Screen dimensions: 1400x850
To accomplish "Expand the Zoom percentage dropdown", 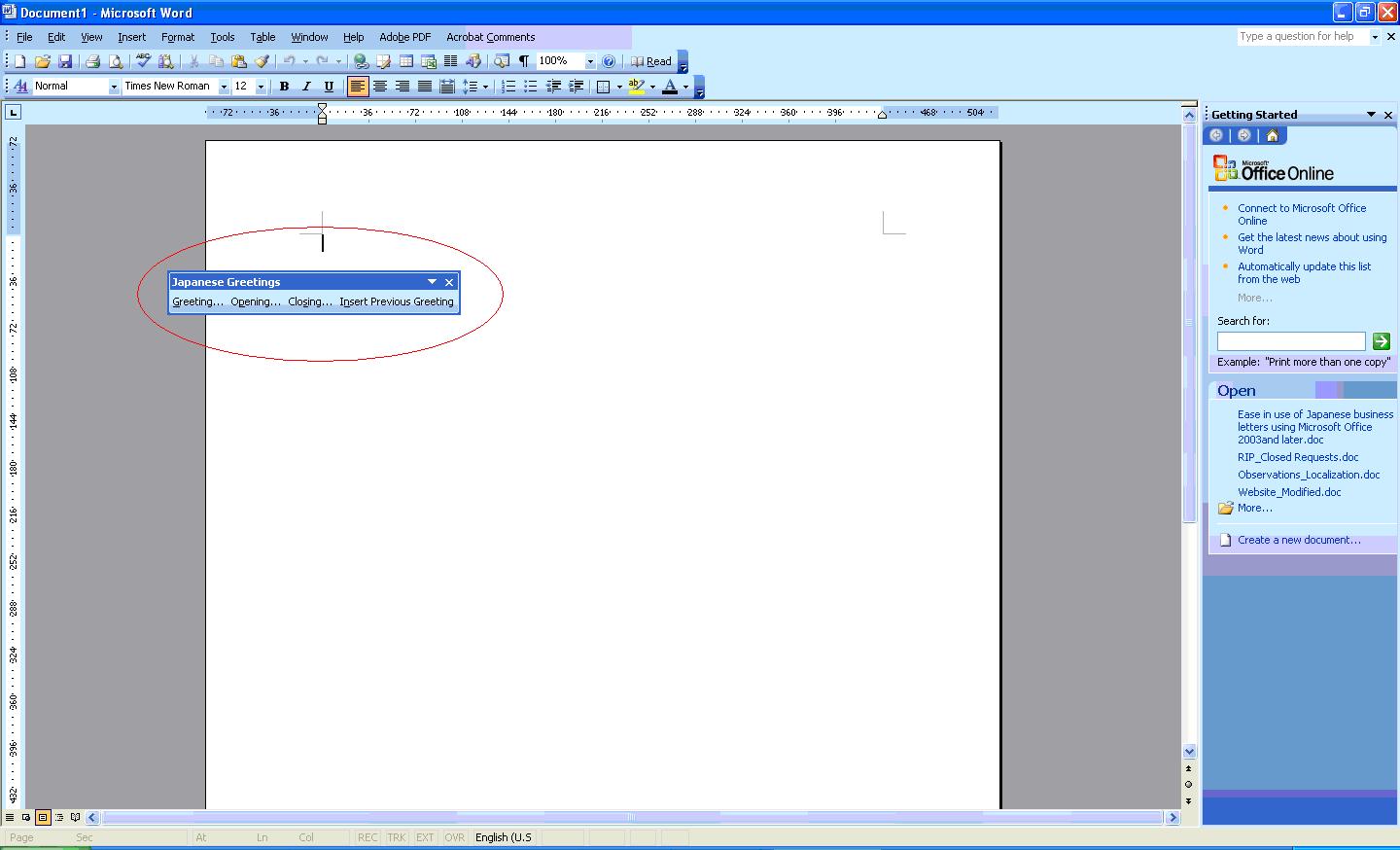I will click(x=589, y=61).
